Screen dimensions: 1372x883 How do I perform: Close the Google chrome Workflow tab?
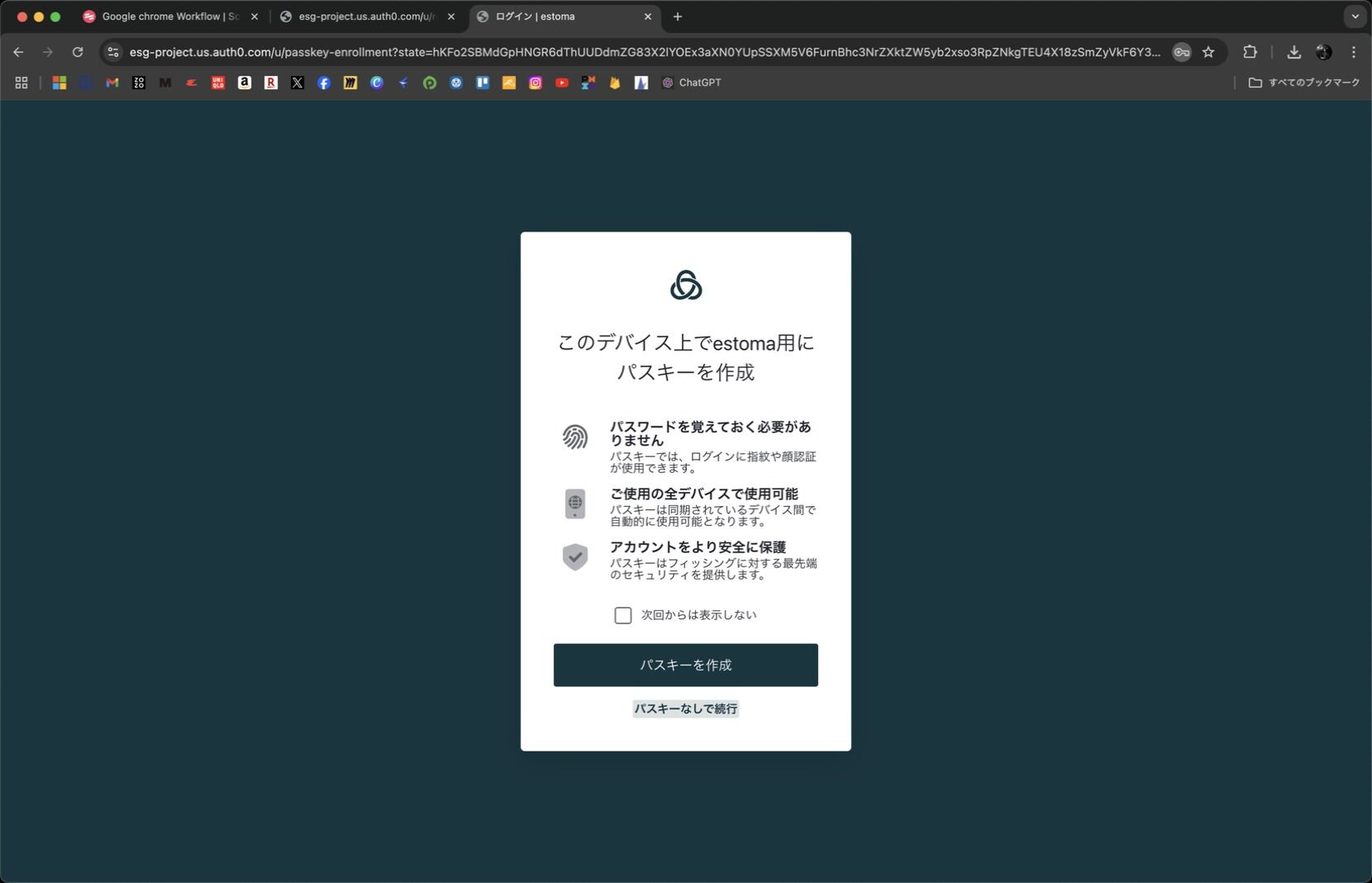click(255, 17)
